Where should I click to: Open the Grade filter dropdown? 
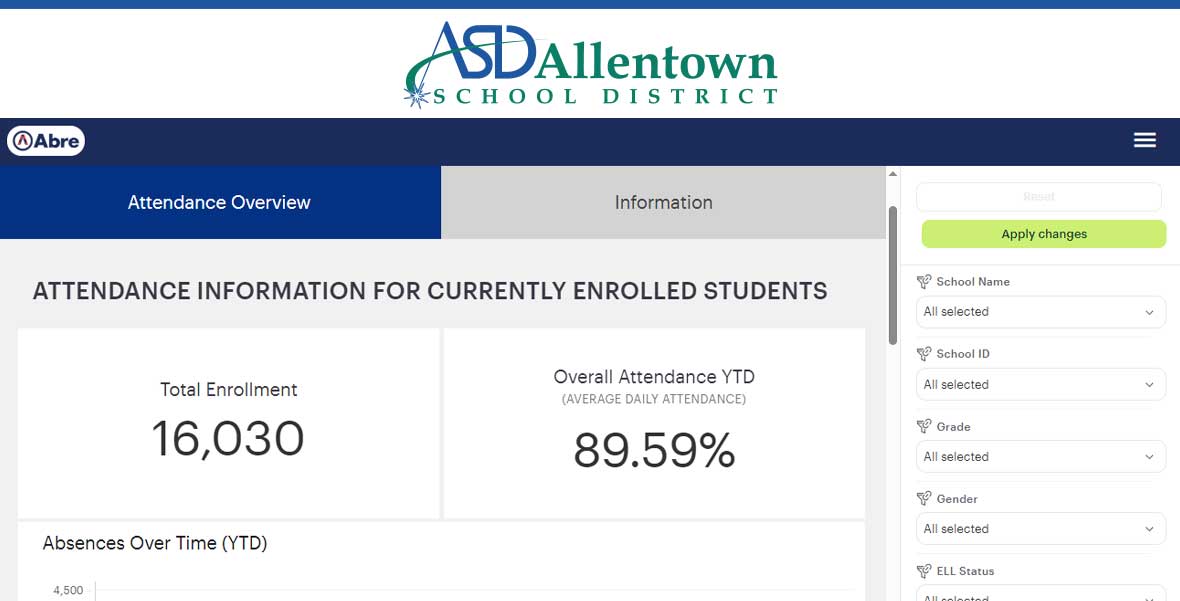1041,457
